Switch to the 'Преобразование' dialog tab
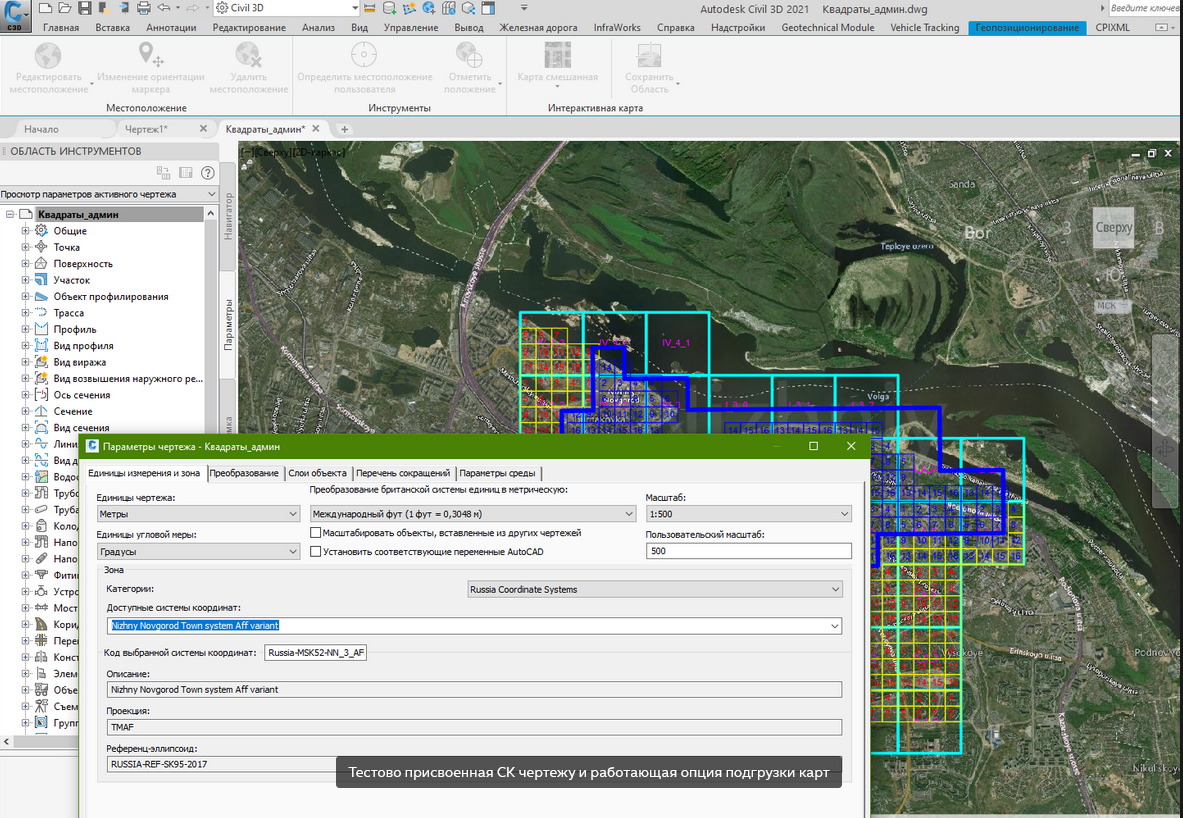1183x818 pixels. (x=244, y=473)
